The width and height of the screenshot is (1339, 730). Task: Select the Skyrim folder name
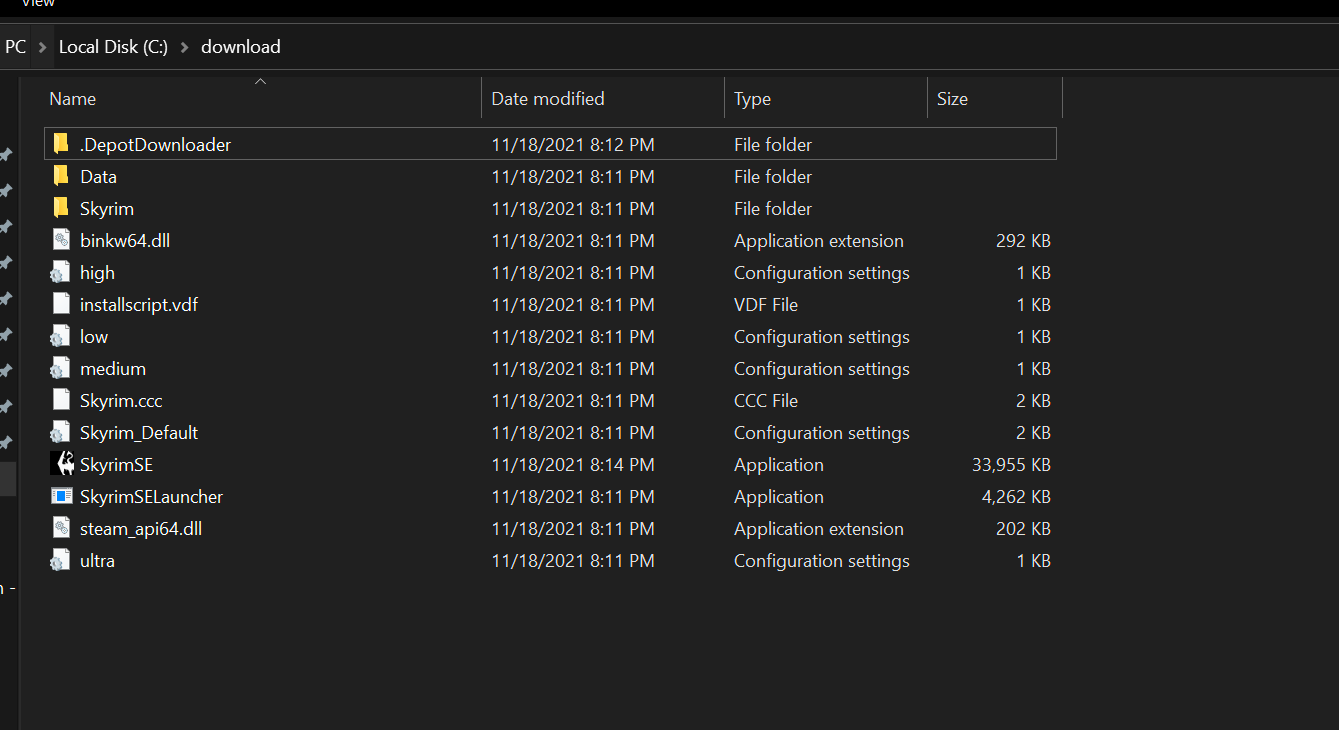(107, 209)
